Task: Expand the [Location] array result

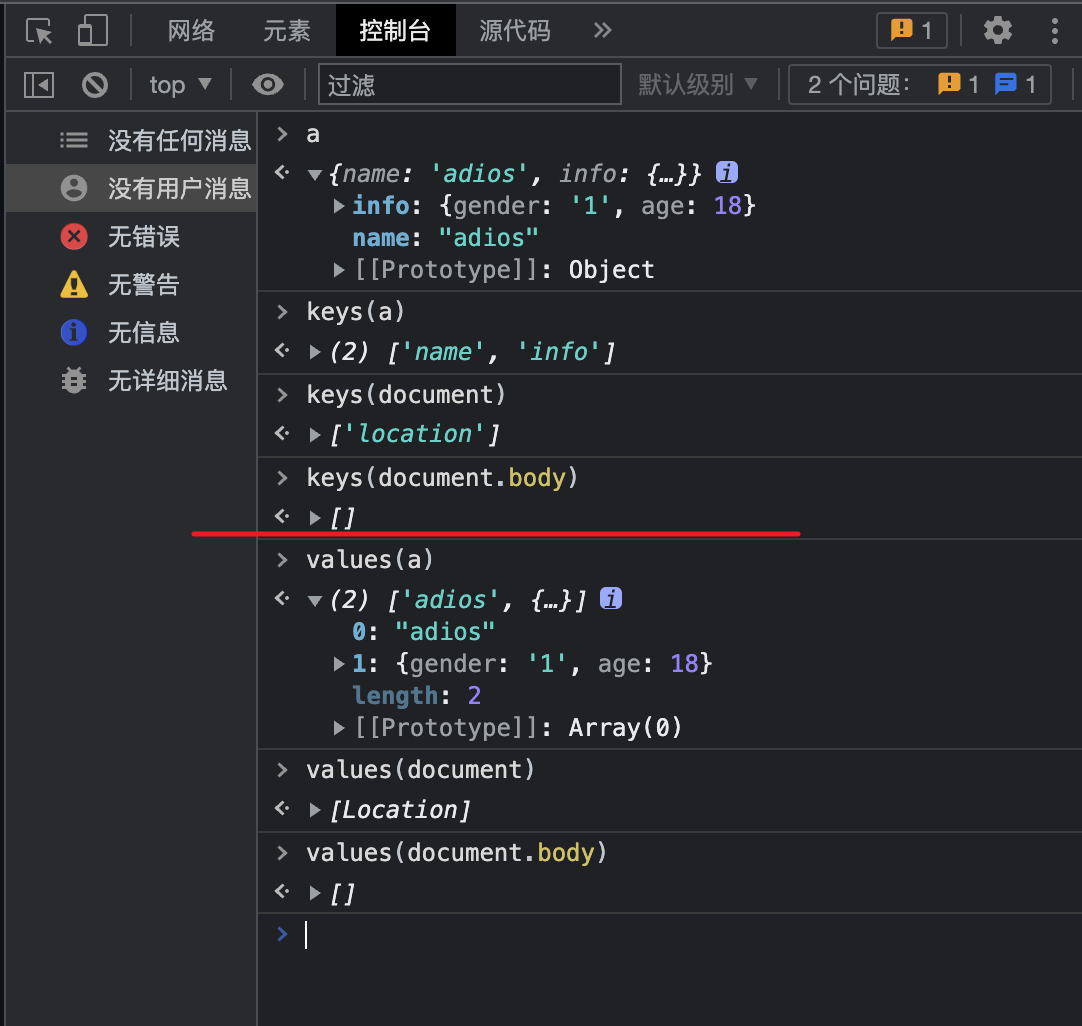Action: [315, 810]
